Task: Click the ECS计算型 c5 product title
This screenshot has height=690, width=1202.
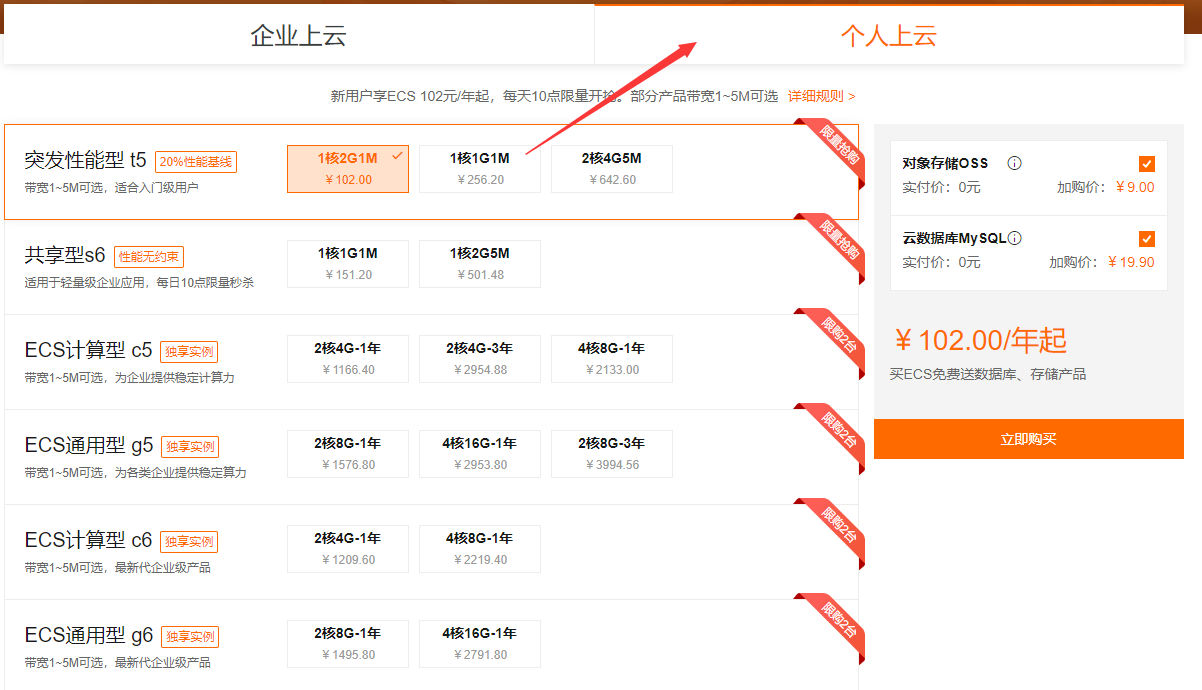Action: click(x=89, y=350)
